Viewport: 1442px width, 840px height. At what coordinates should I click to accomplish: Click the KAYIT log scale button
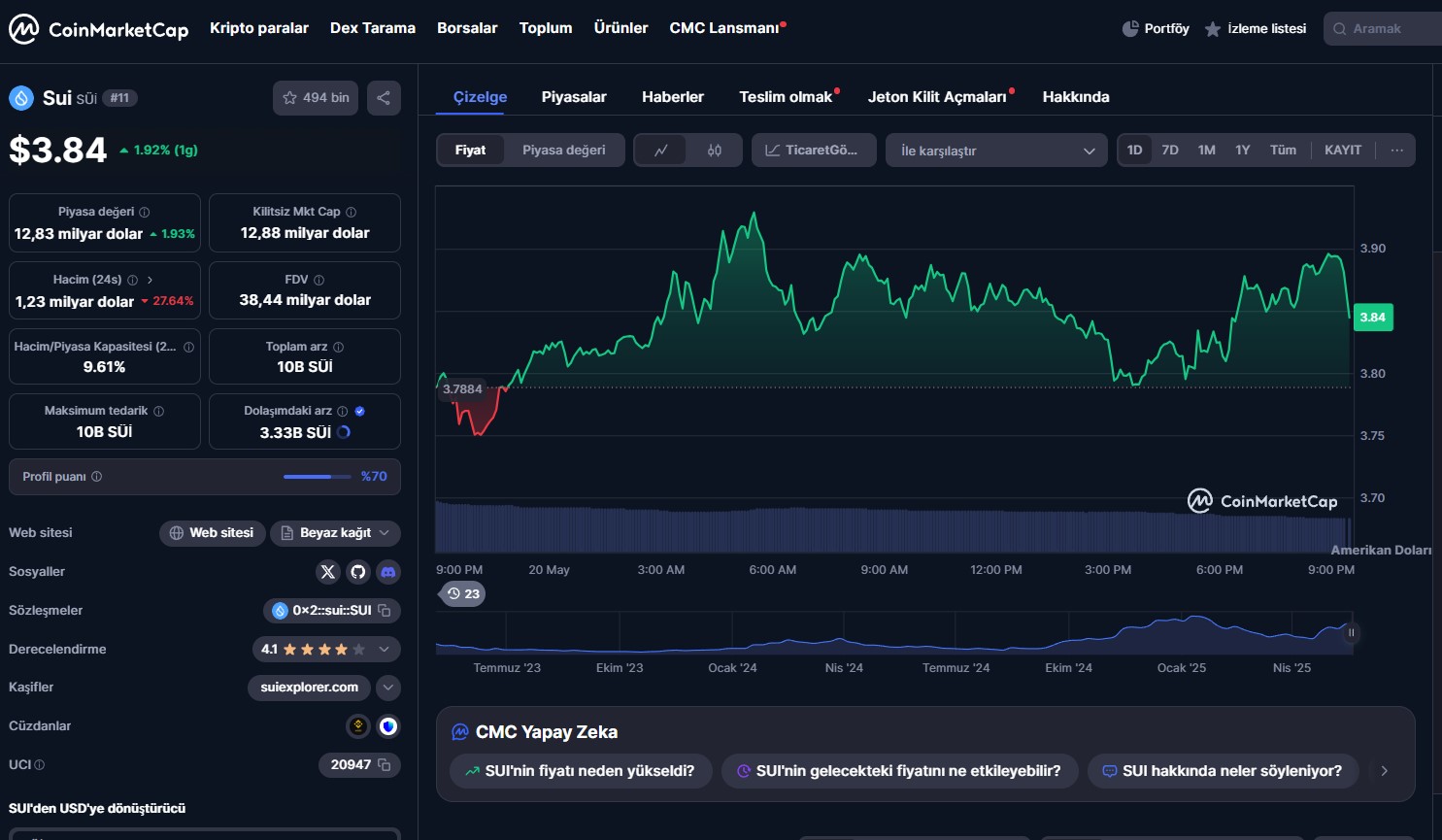coord(1343,151)
